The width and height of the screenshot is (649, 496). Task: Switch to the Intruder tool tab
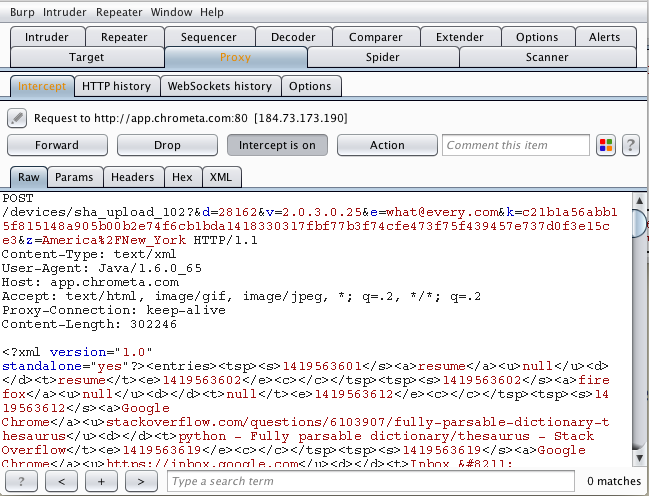point(47,37)
